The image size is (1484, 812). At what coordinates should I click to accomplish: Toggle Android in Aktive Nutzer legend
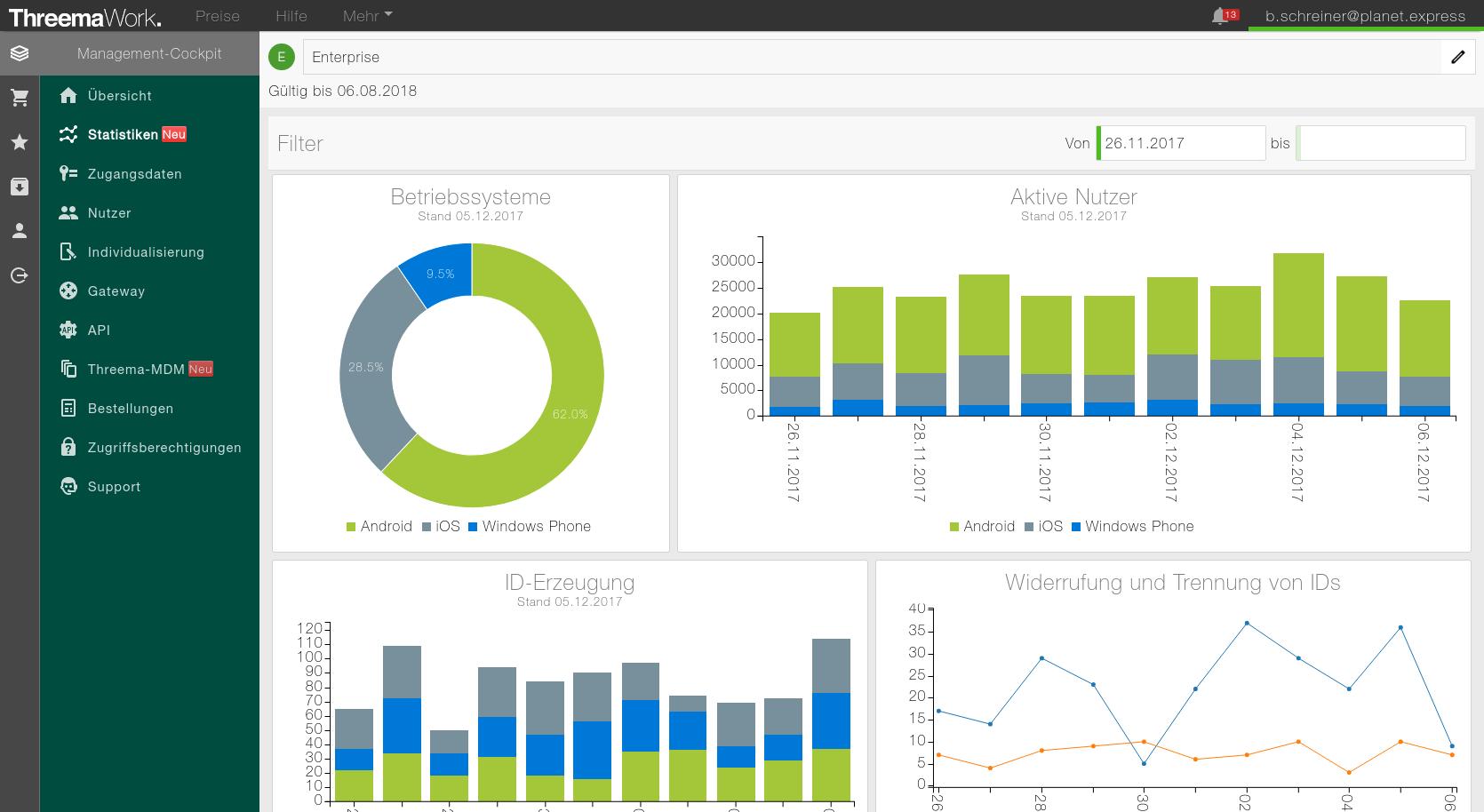(x=982, y=526)
